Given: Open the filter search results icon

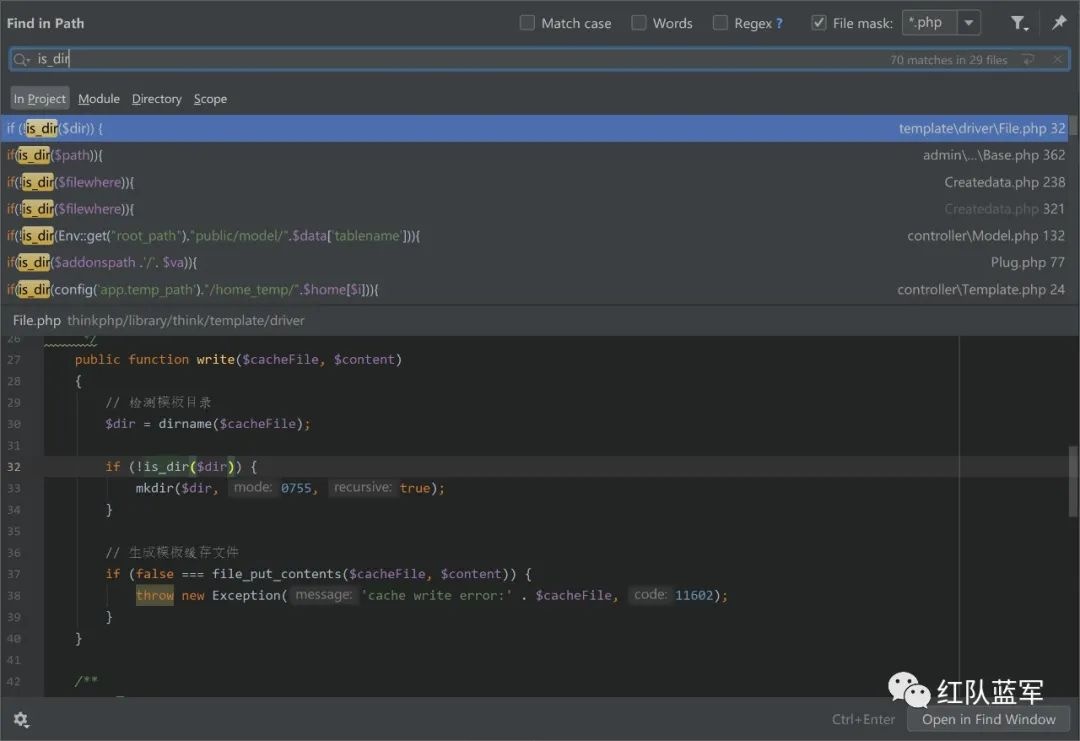Looking at the screenshot, I should click(x=1019, y=23).
